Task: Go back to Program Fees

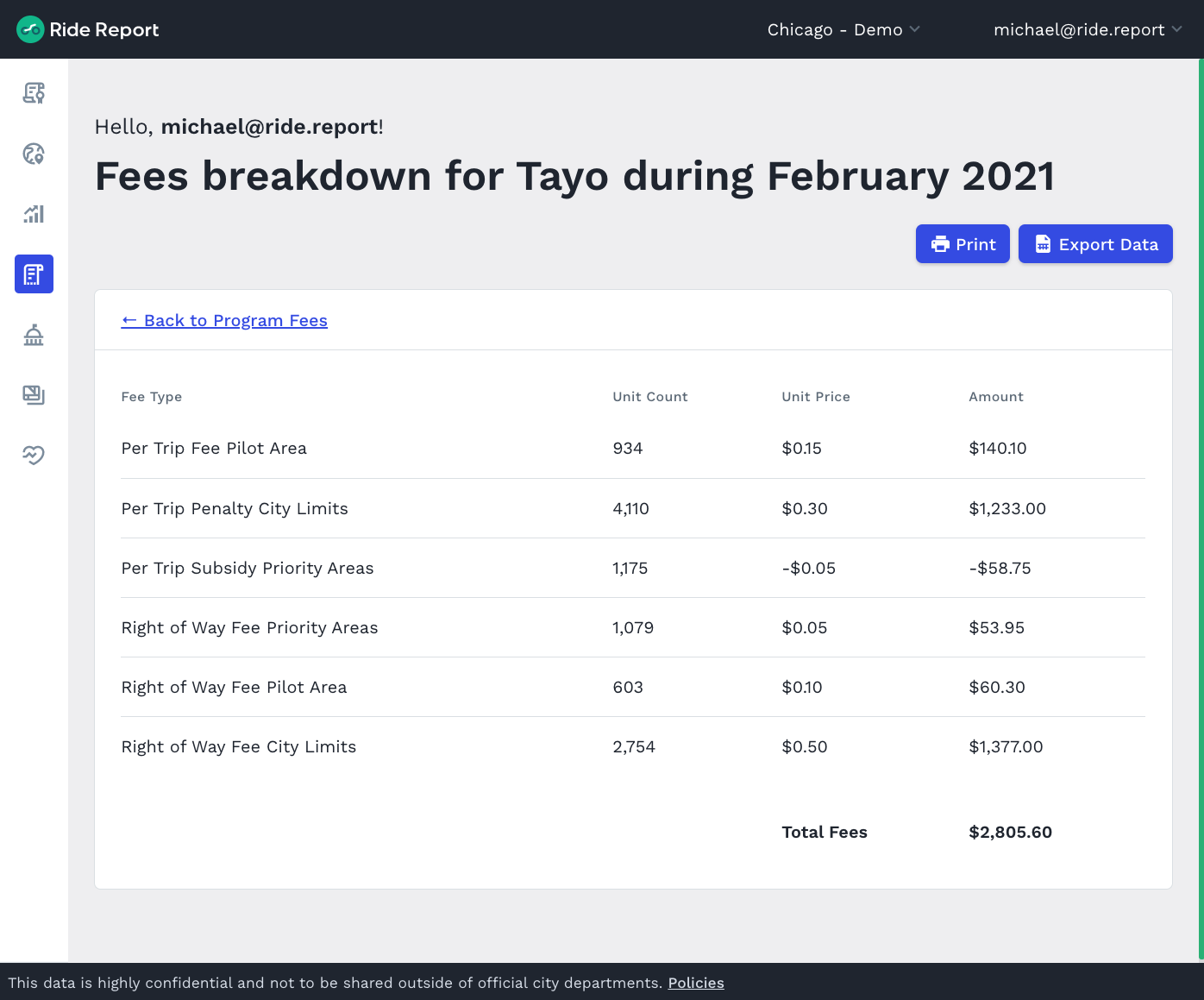Action: click(x=224, y=320)
